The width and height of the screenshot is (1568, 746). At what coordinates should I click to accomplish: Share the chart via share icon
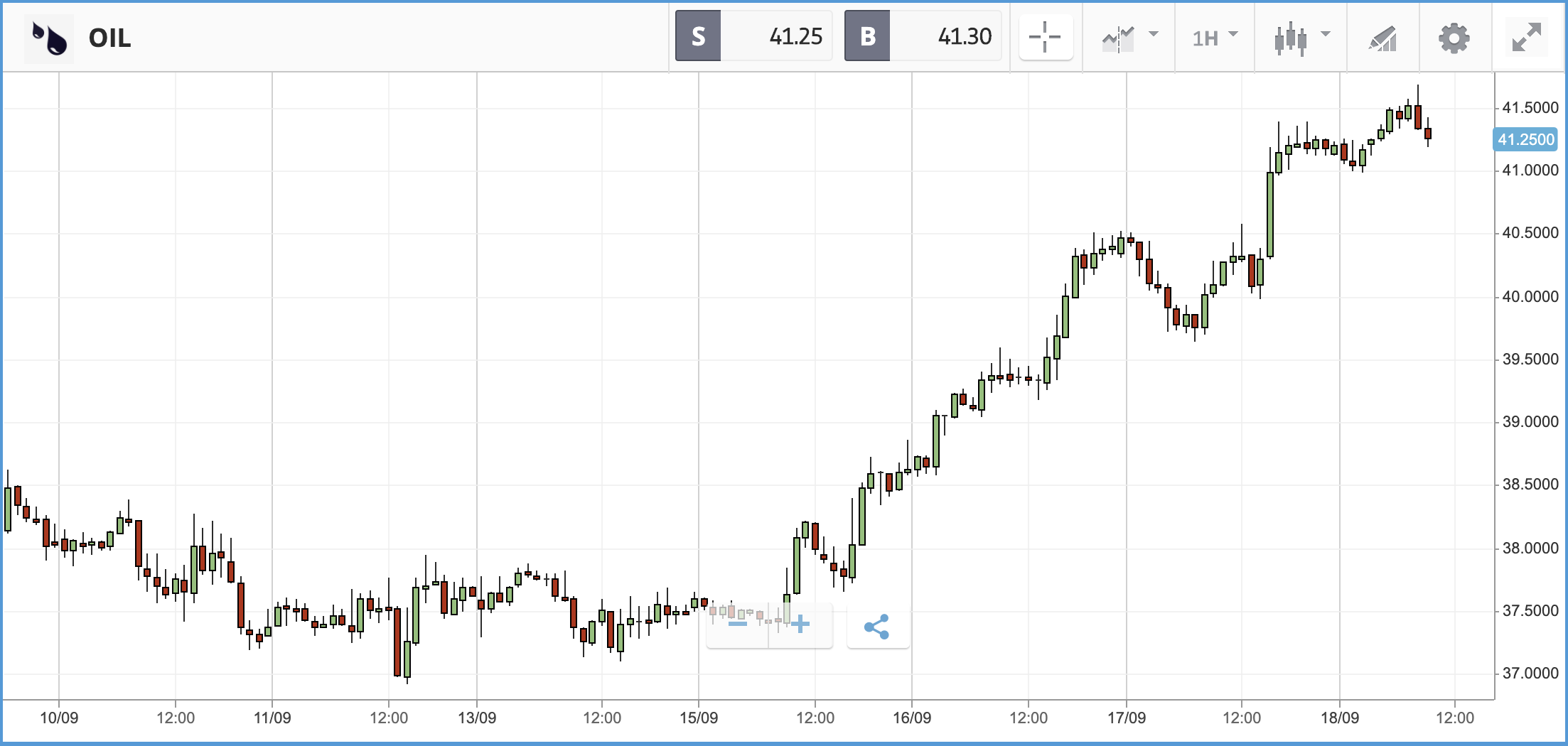point(877,627)
